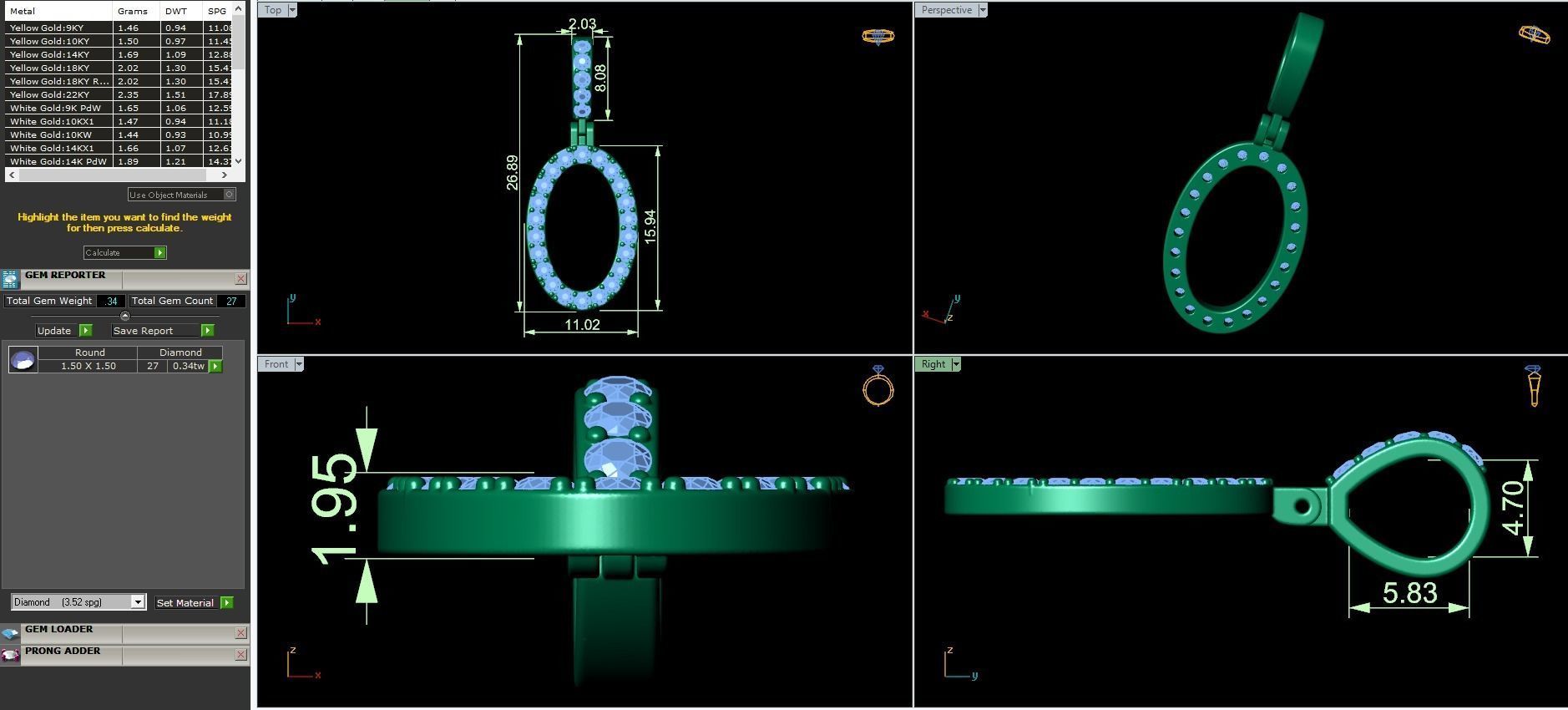
Task: Click the metal table scroll-down arrow
Action: click(x=239, y=161)
